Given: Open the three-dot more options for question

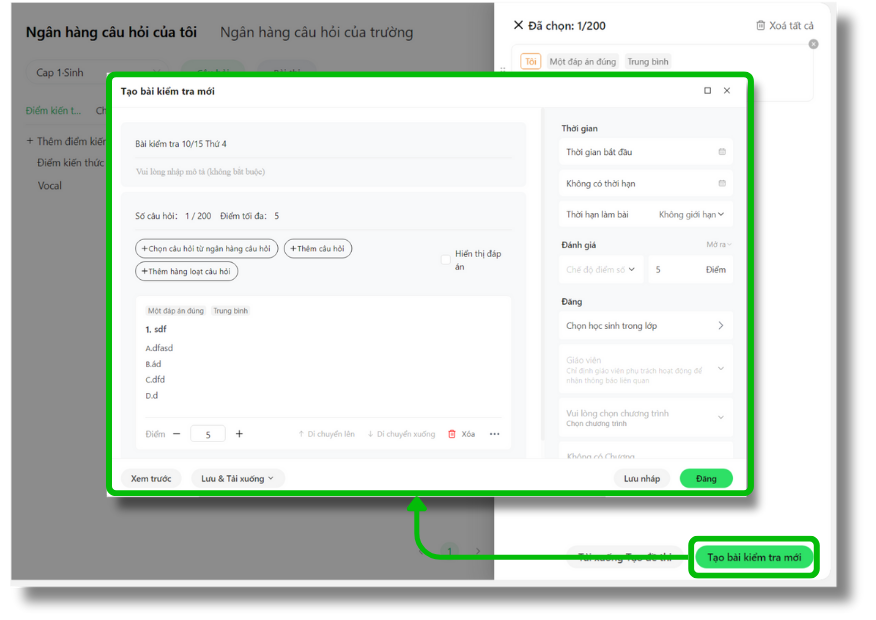Looking at the screenshot, I should [x=494, y=434].
